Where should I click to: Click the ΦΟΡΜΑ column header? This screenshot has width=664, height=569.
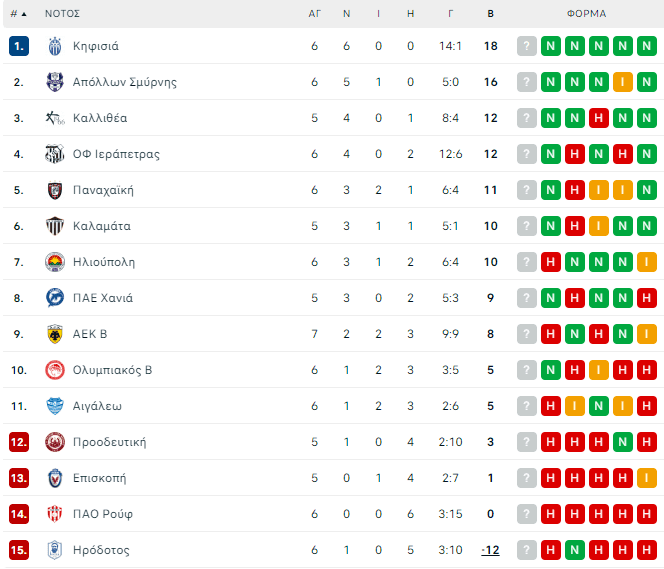click(586, 14)
